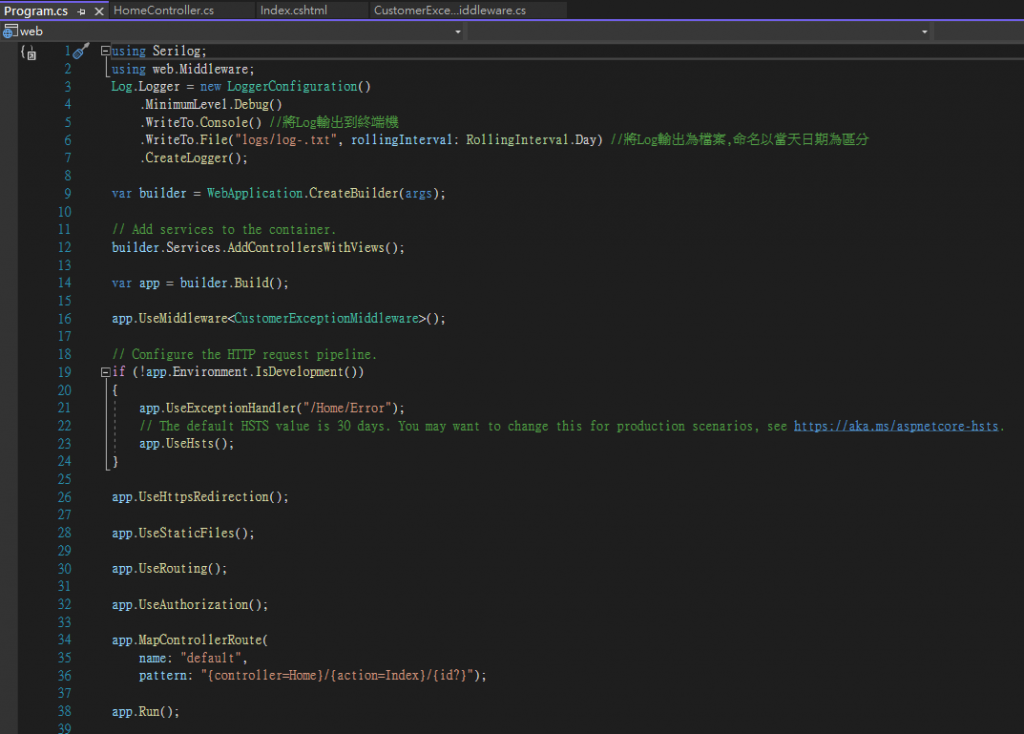The width and height of the screenshot is (1024, 734).
Task: Click on RollingInterval.Day argument
Action: pyautogui.click(x=531, y=140)
